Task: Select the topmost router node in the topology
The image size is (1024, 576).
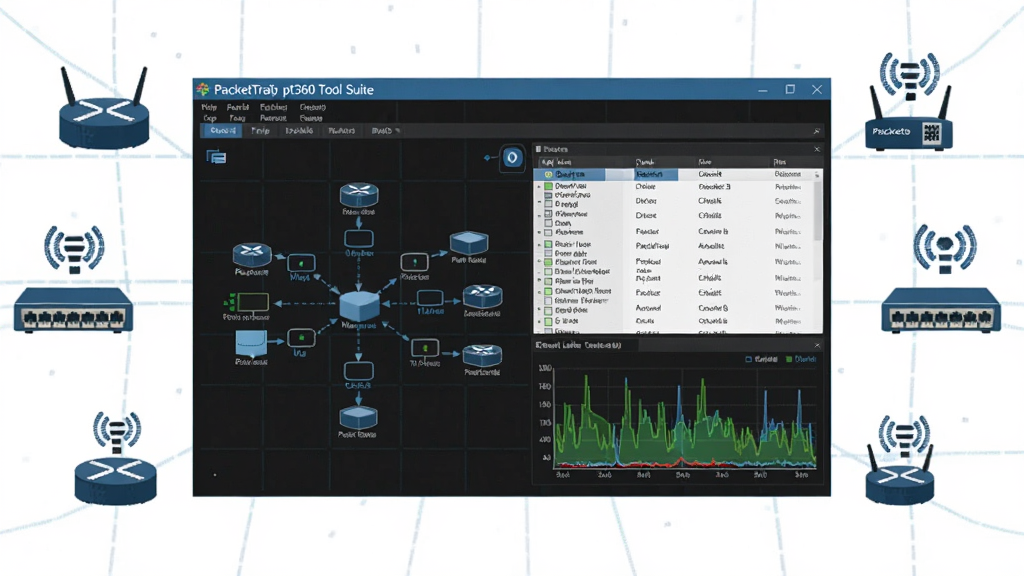Action: tap(359, 195)
